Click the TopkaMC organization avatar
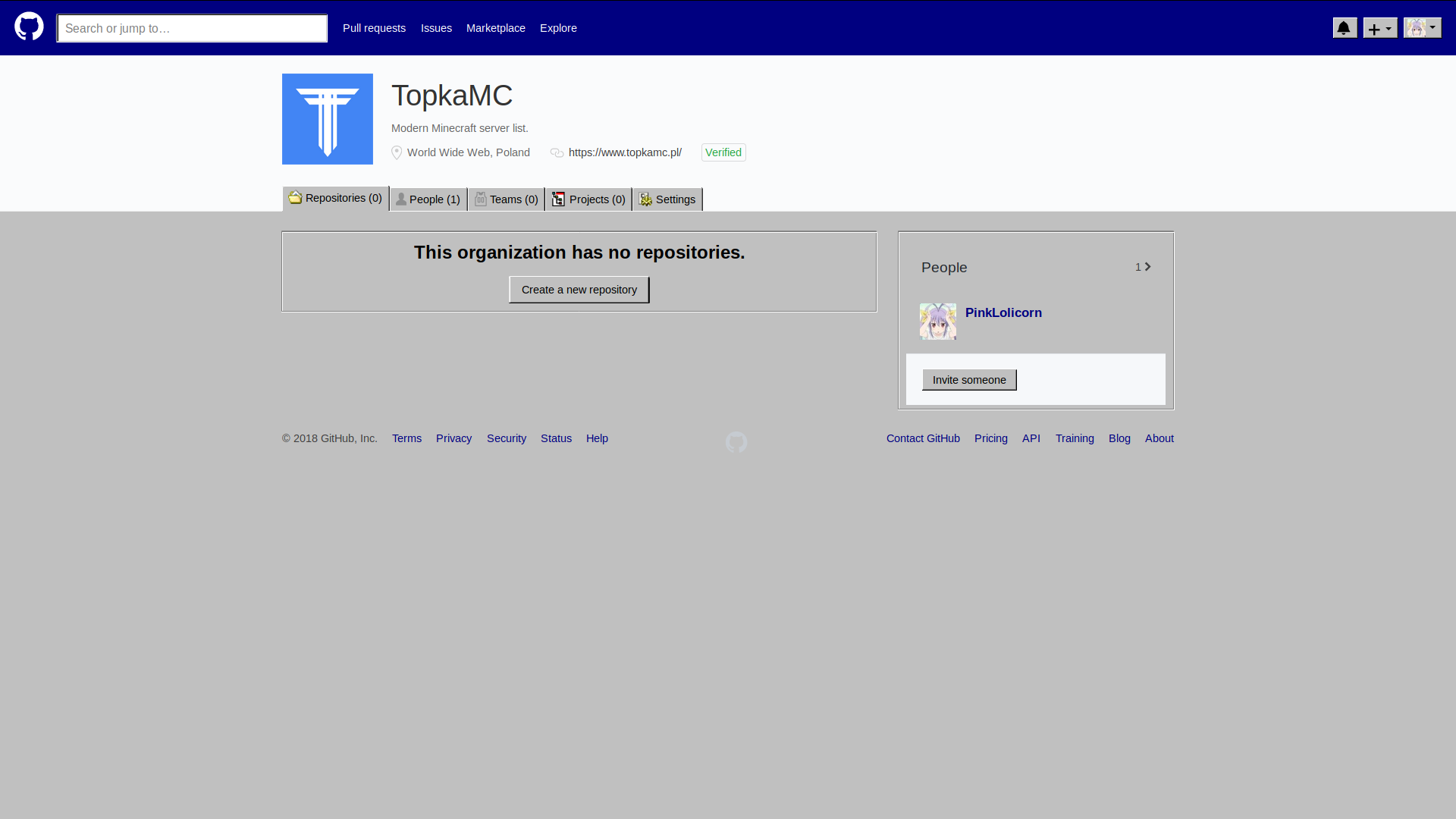 click(327, 119)
